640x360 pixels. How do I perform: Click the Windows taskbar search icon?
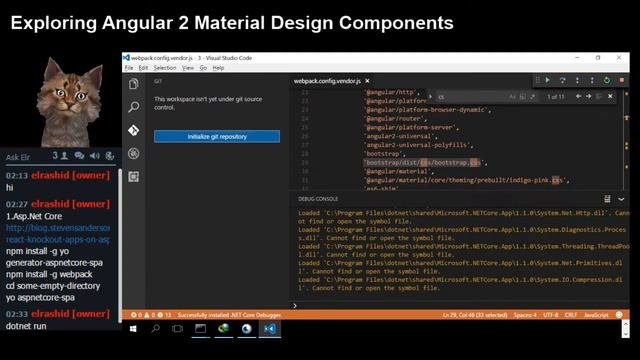coord(156,329)
